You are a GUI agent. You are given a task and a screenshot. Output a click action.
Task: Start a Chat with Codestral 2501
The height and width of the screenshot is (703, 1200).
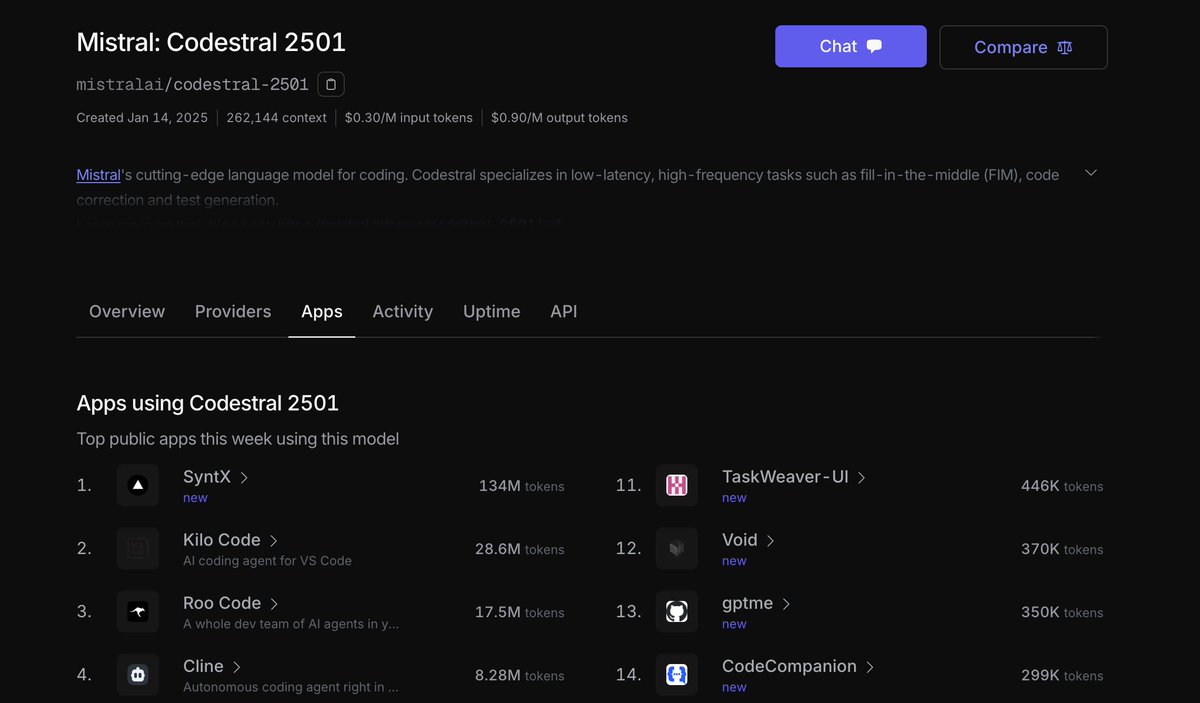[851, 46]
